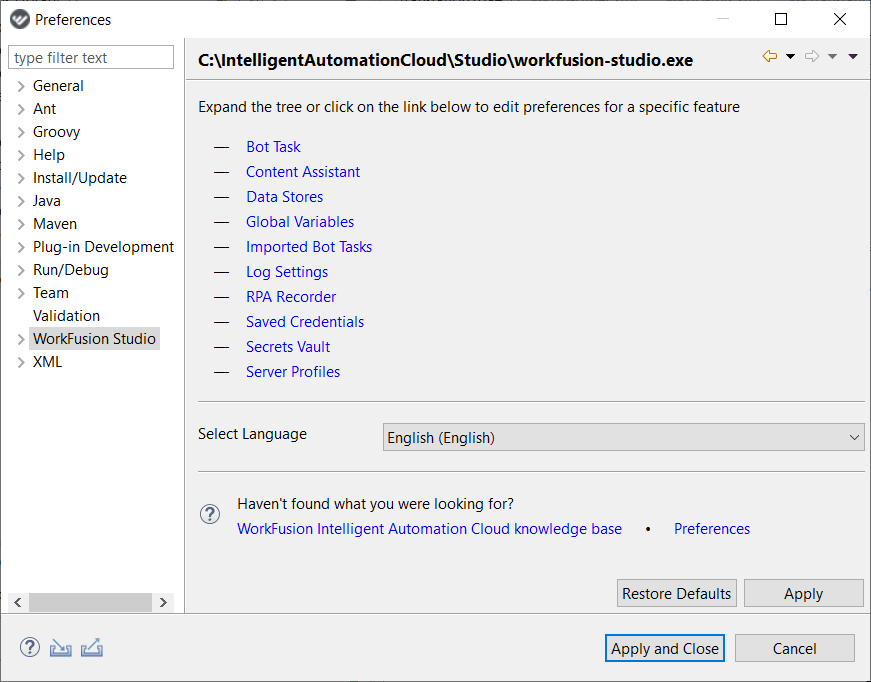Expand the Help tree node
Viewport: 871px width, 682px height.
tap(21, 155)
